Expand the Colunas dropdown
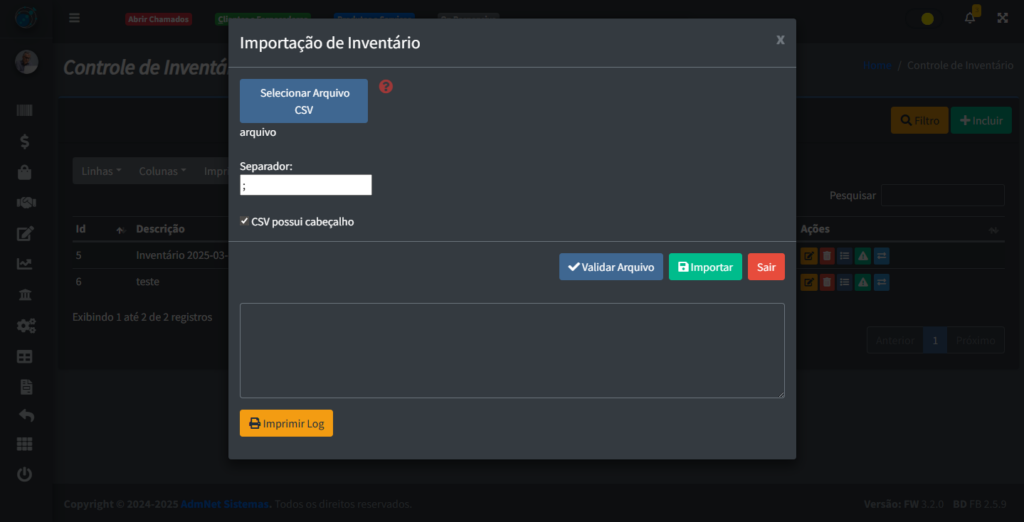 tap(162, 171)
